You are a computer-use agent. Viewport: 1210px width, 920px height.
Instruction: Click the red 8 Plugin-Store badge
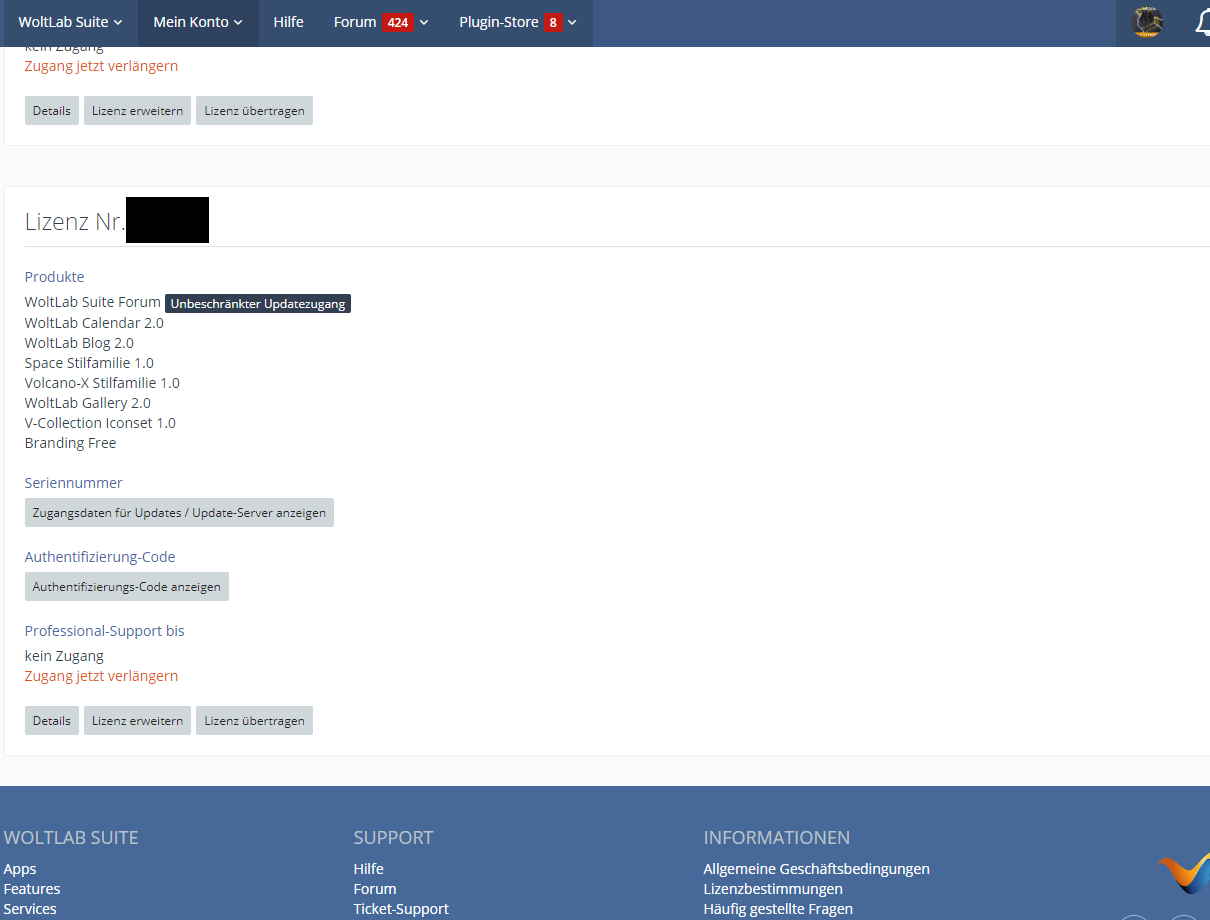[x=553, y=22]
